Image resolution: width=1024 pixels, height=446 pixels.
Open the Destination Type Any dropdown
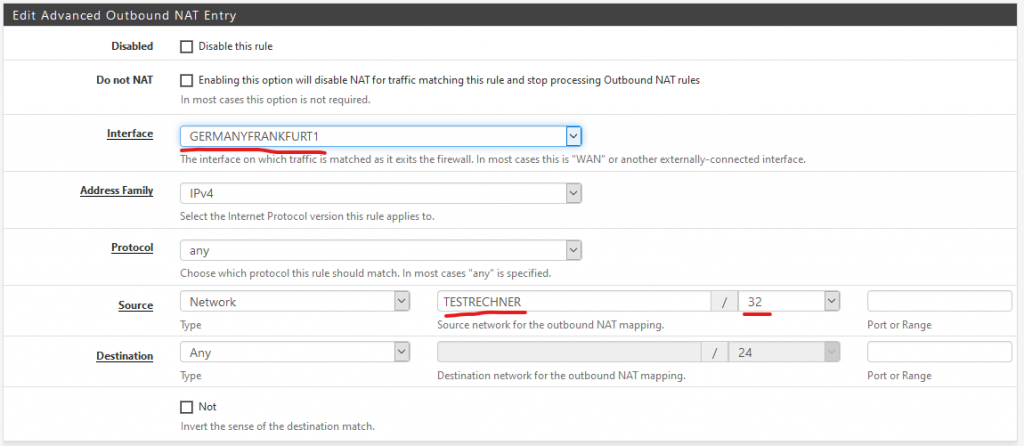(295, 353)
